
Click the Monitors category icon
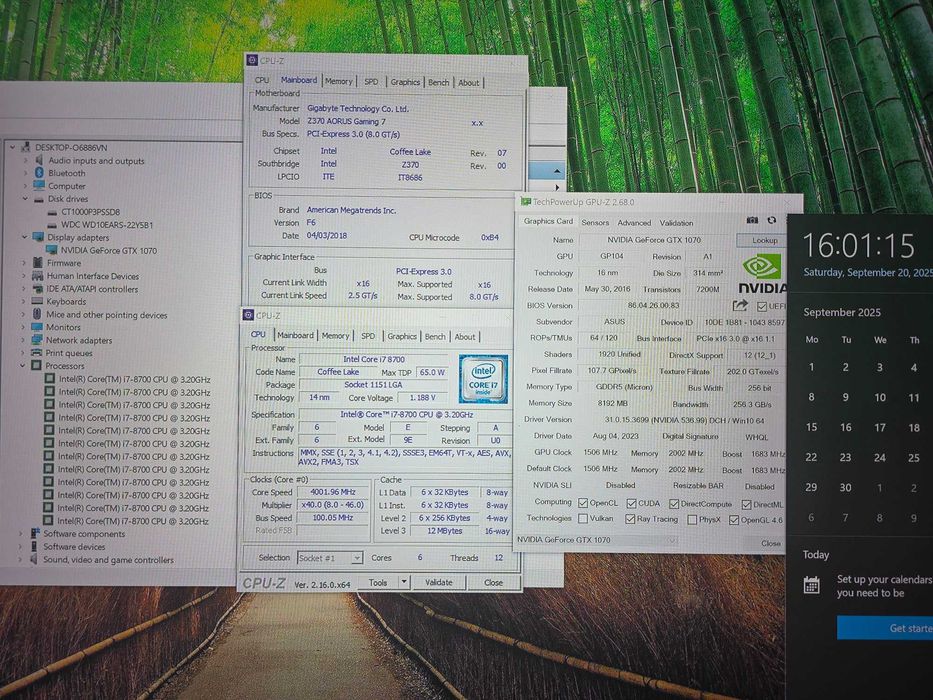coord(37,327)
